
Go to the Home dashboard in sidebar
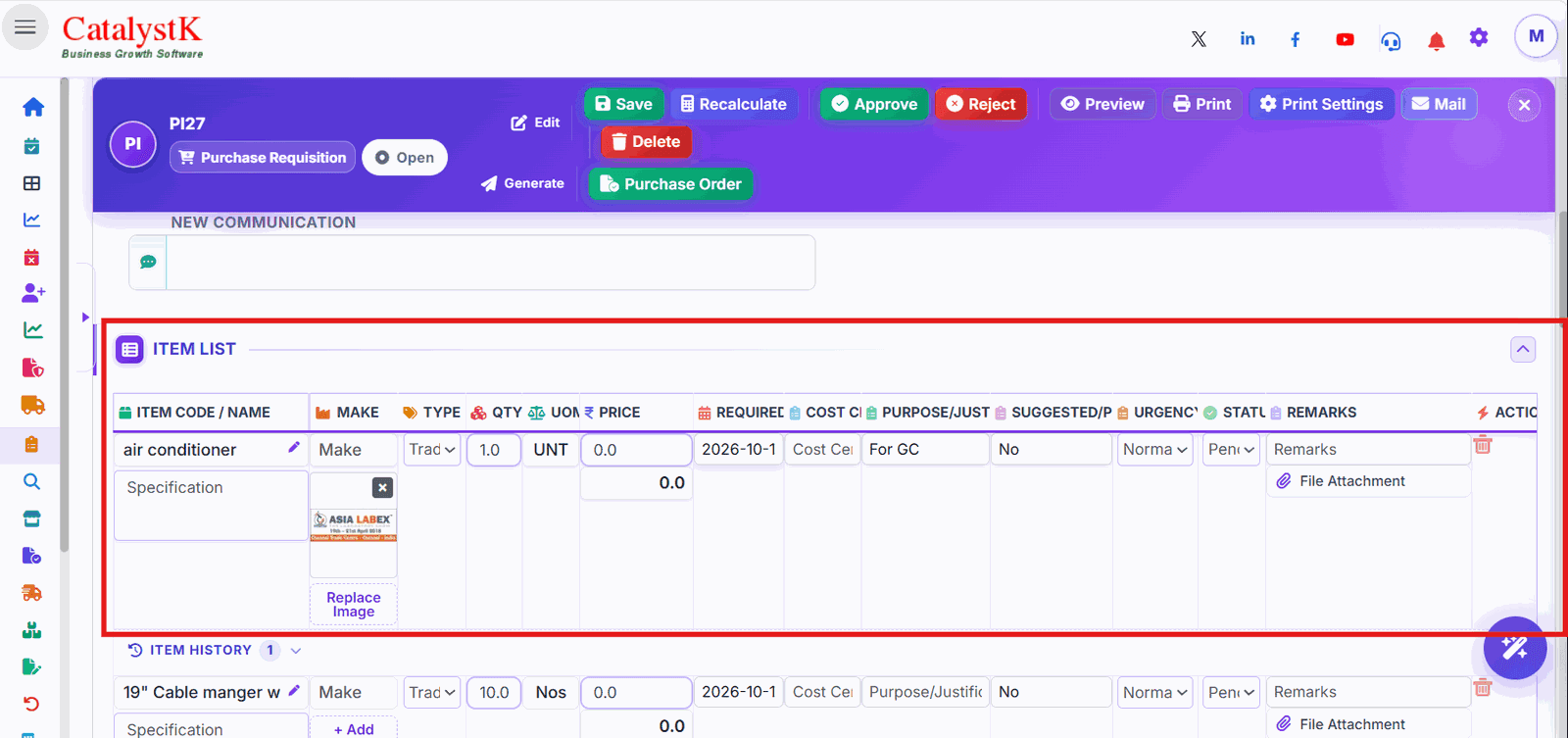[x=32, y=107]
